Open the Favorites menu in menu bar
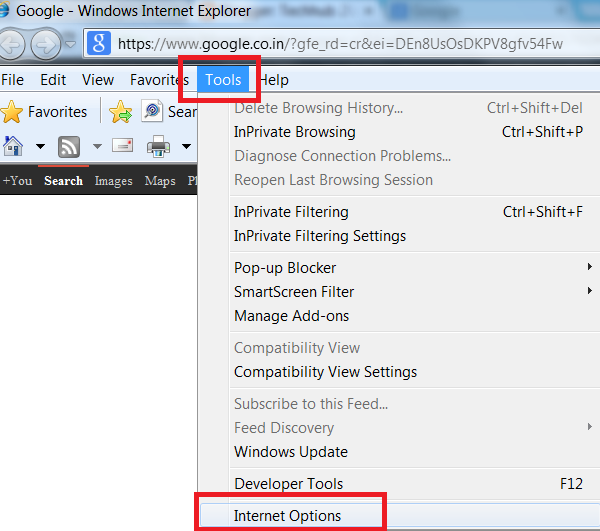600x531 pixels. click(x=159, y=80)
